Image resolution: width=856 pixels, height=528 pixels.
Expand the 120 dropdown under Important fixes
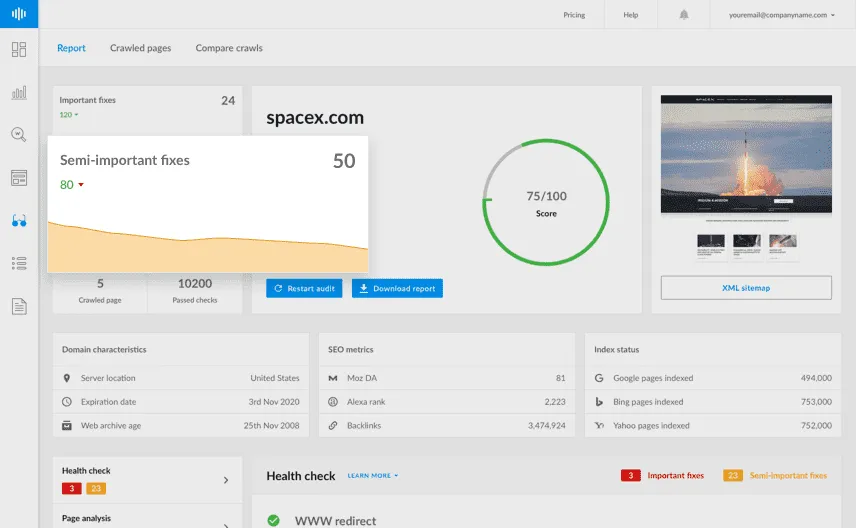[69, 115]
